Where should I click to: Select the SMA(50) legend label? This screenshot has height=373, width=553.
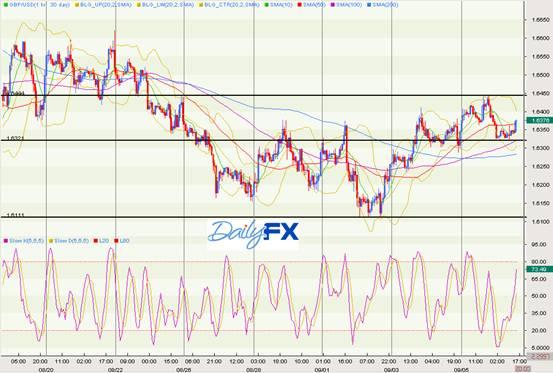(x=314, y=5)
